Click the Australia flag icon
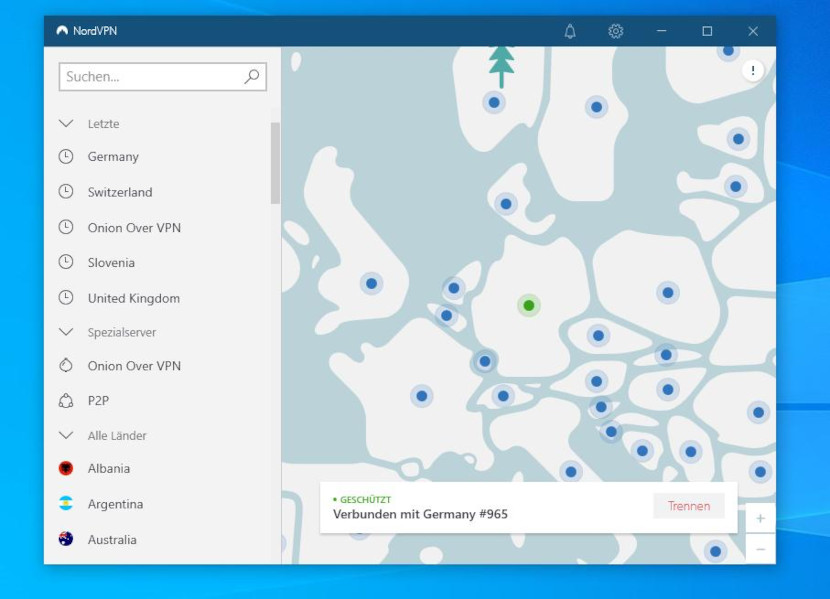The width and height of the screenshot is (830, 599). click(x=66, y=539)
